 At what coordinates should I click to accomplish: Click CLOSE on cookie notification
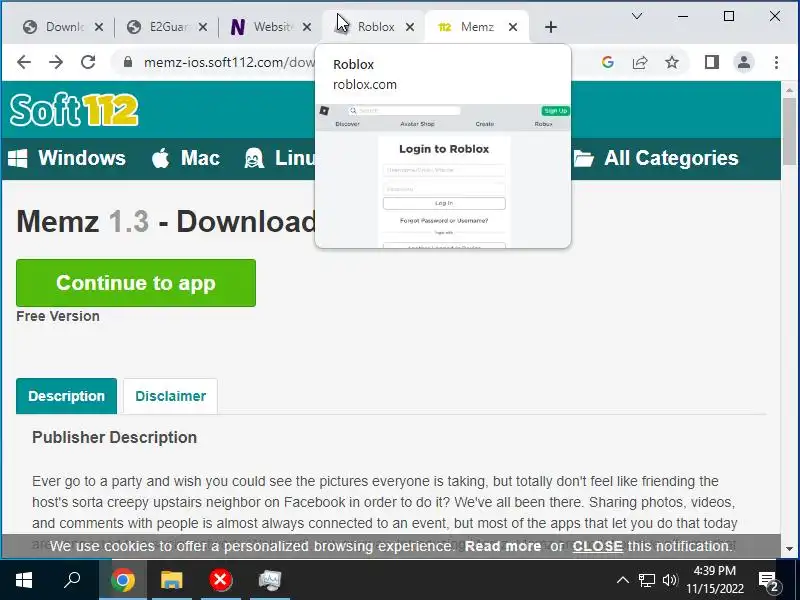597,546
